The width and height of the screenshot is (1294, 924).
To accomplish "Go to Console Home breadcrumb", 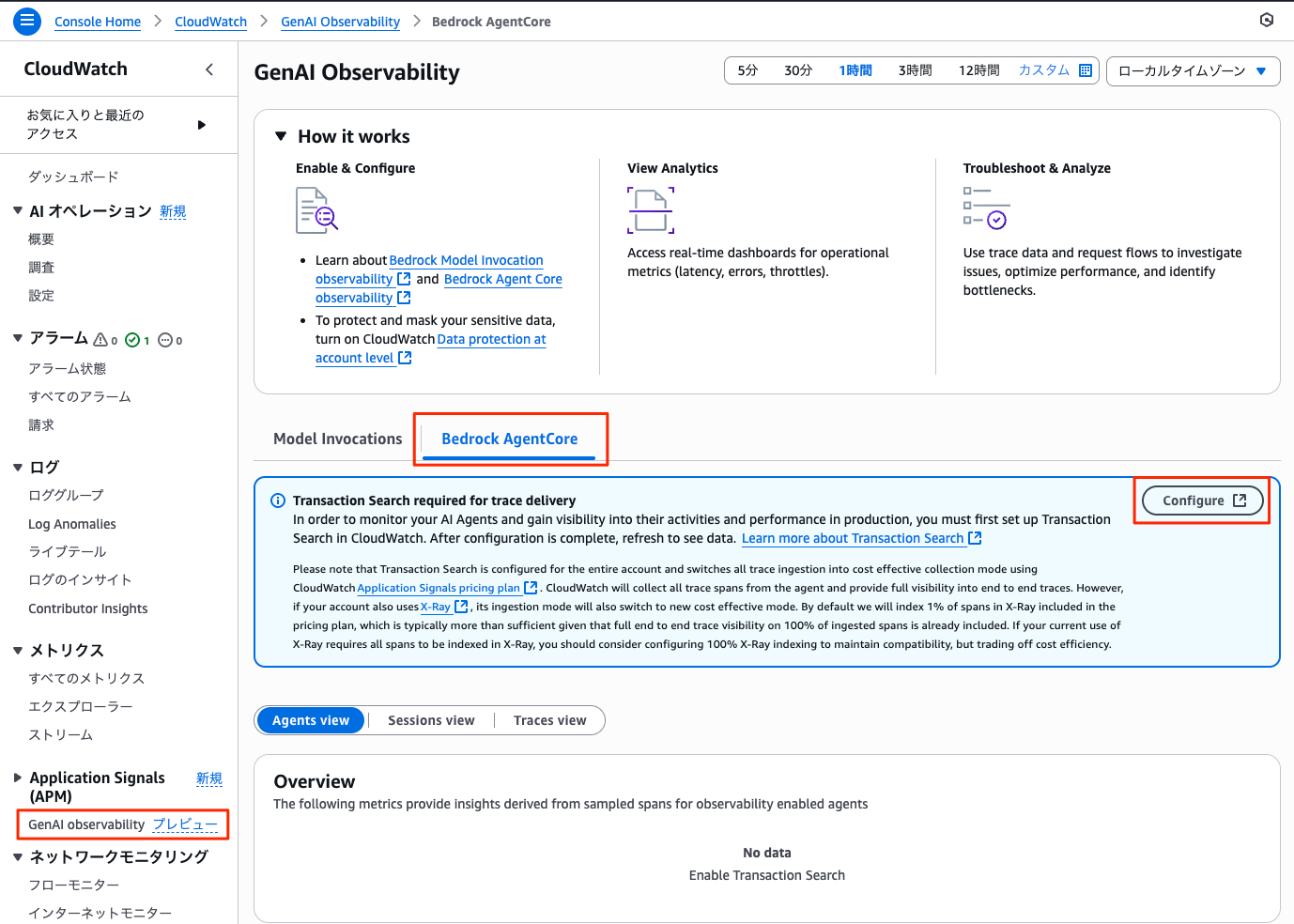I will [98, 22].
